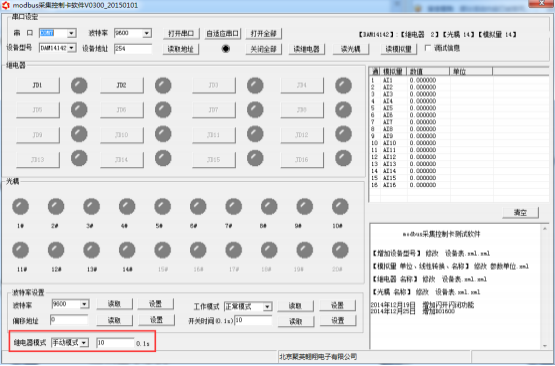The height and width of the screenshot is (366, 555).
Task: Click the indicator lamp next to JD1
Action: click(79, 86)
